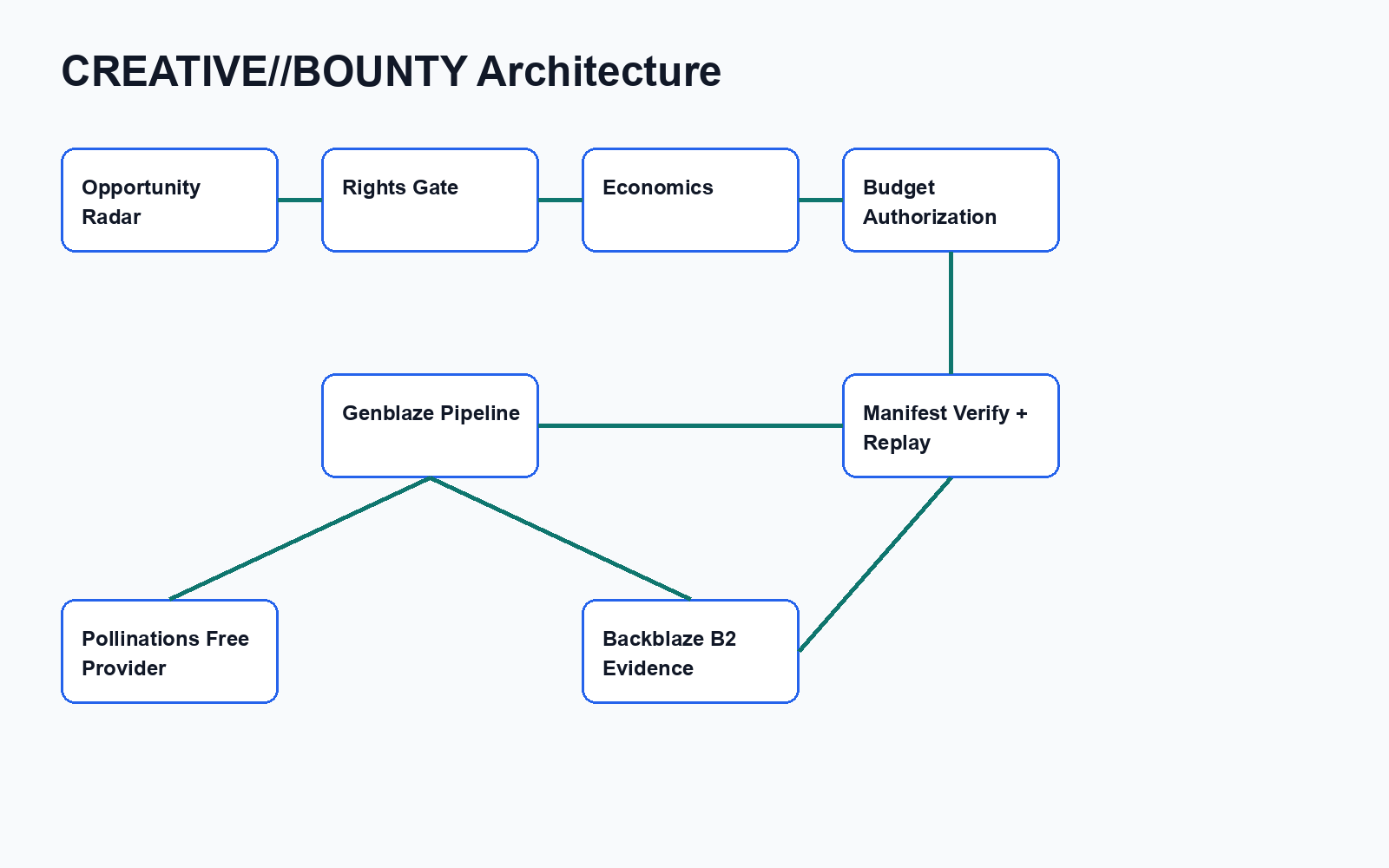This screenshot has height=868, width=1389.
Task: Select the Pollinations Free Provider box
Action: (169, 651)
